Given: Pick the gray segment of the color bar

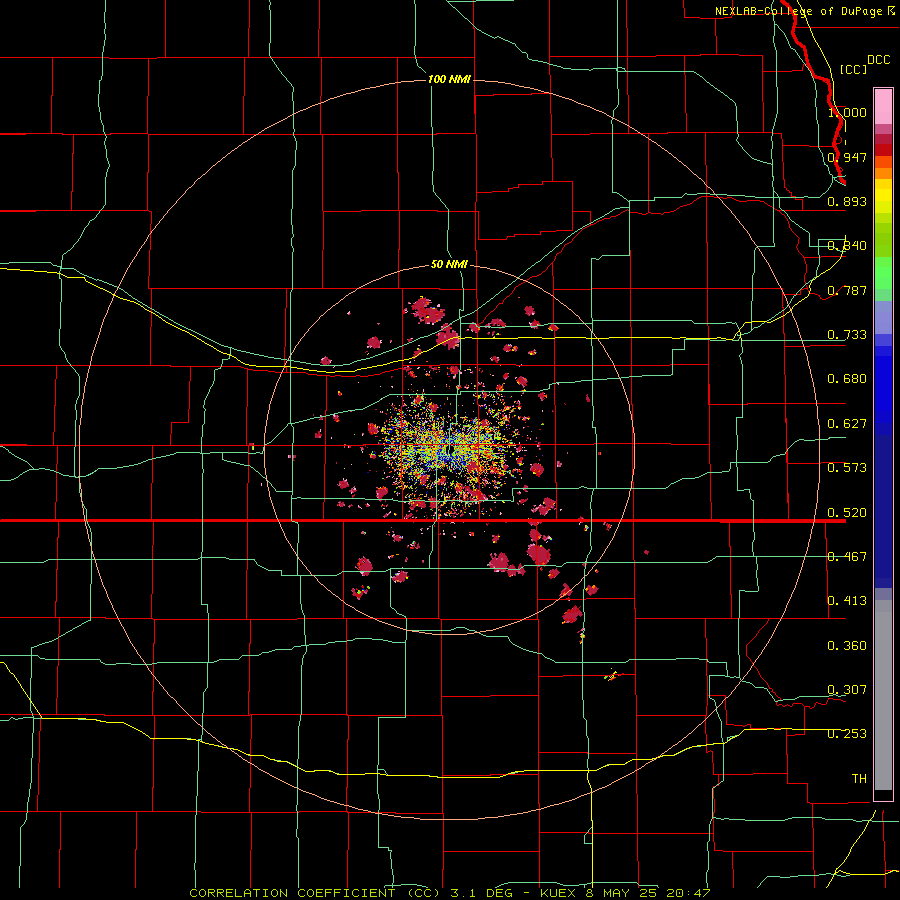Looking at the screenshot, I should tap(883, 695).
